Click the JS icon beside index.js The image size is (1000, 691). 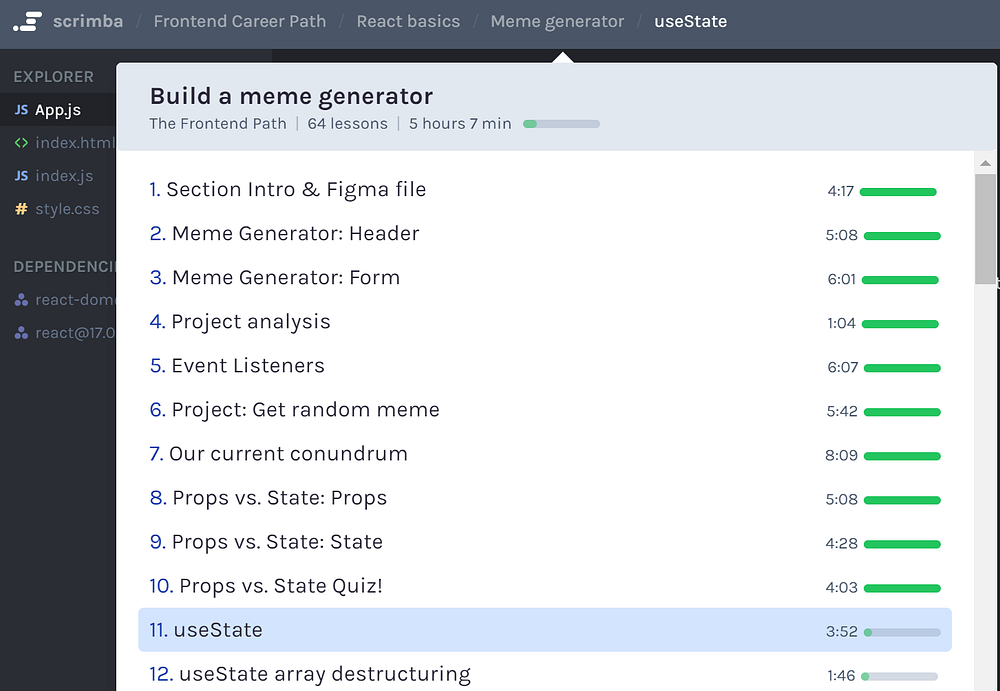[21, 176]
